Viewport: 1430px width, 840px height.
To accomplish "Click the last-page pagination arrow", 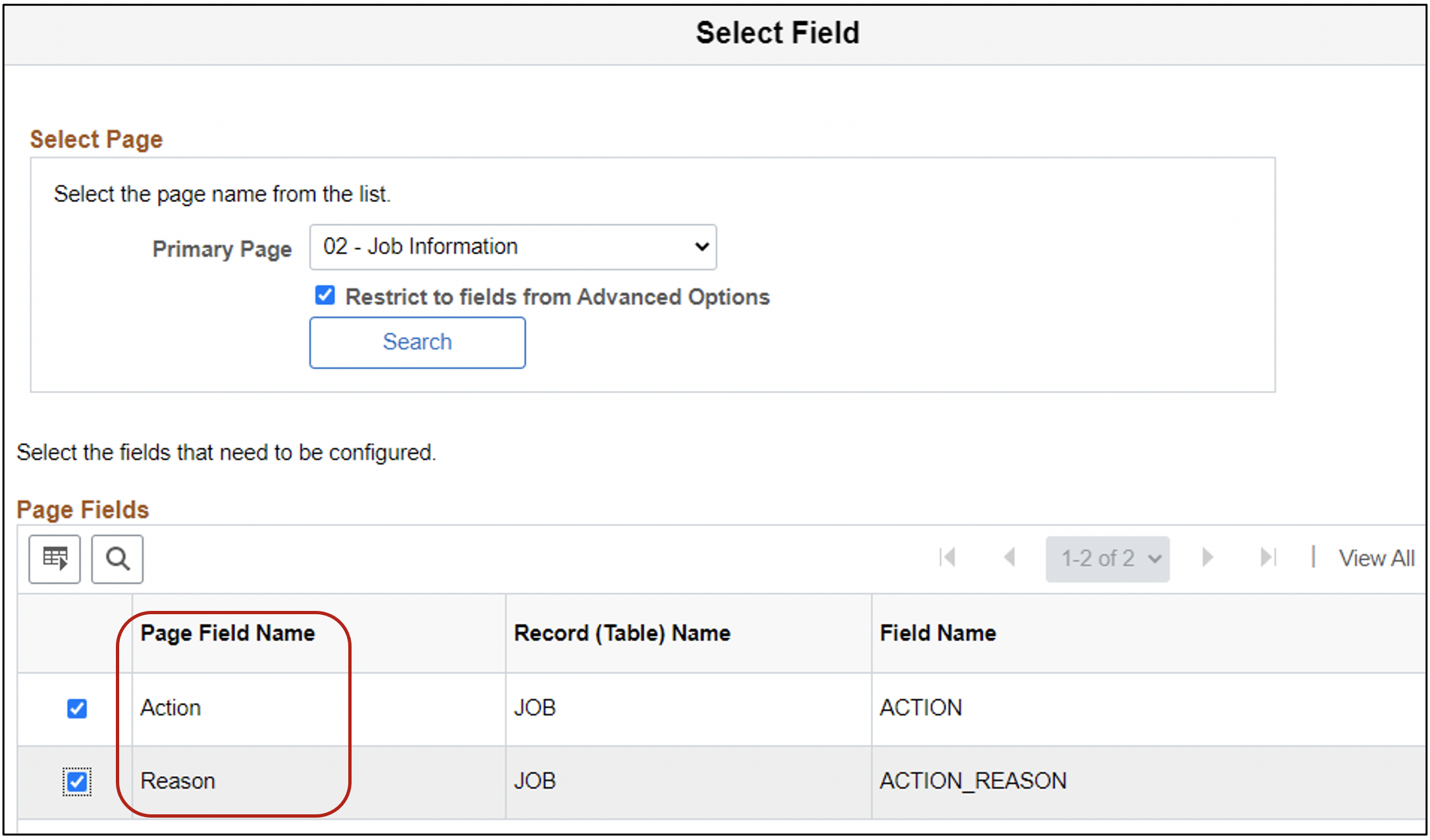I will (1268, 558).
